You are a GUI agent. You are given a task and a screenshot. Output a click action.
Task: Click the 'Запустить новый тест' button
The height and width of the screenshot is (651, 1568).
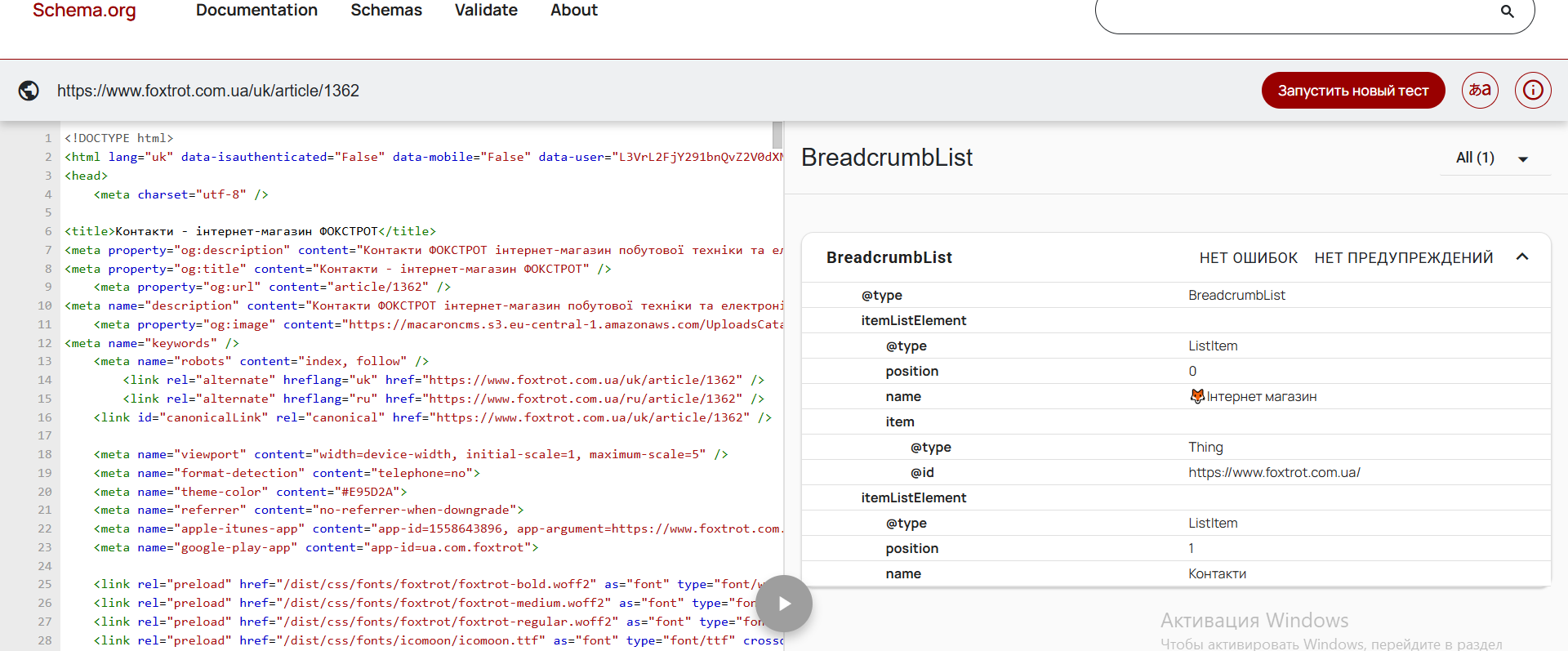click(x=1353, y=91)
